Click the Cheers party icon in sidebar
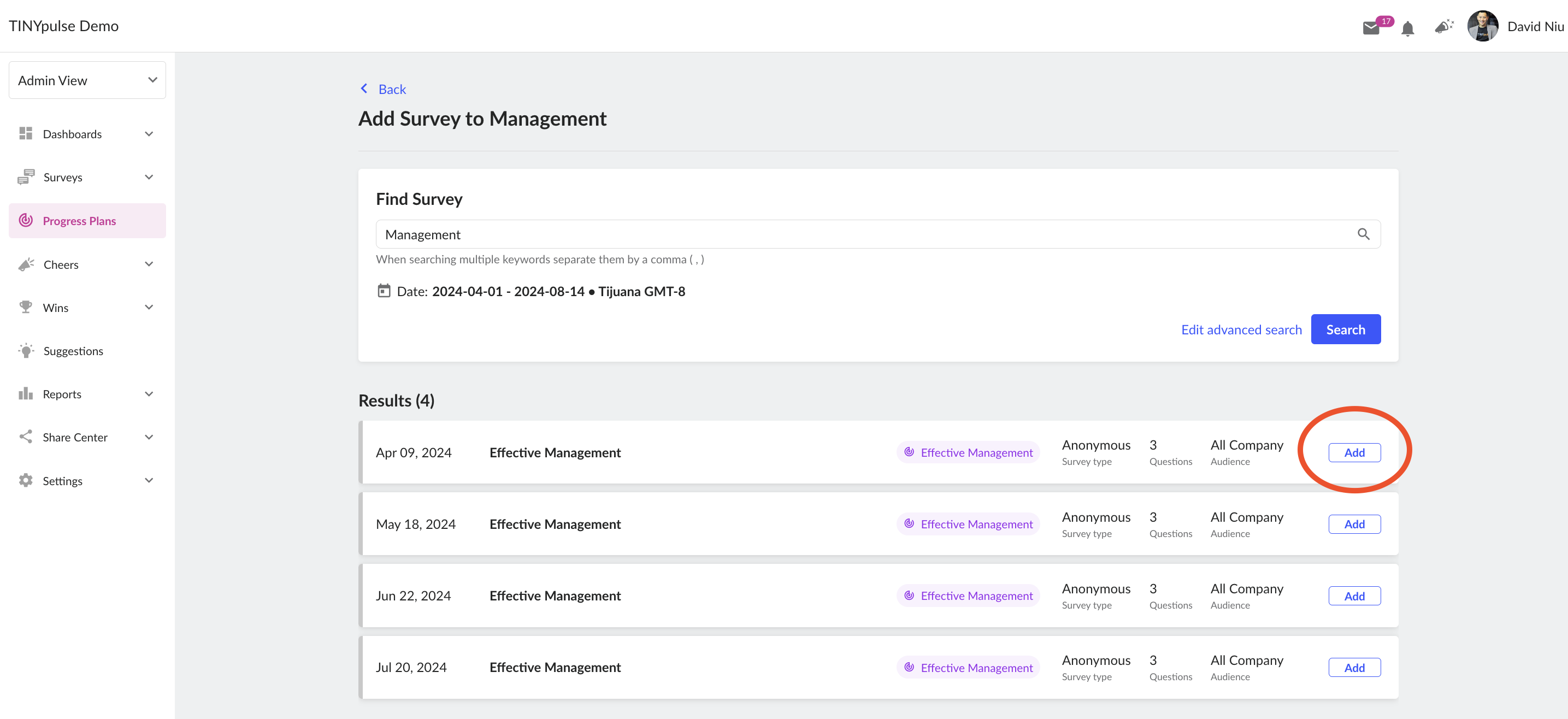 26,264
